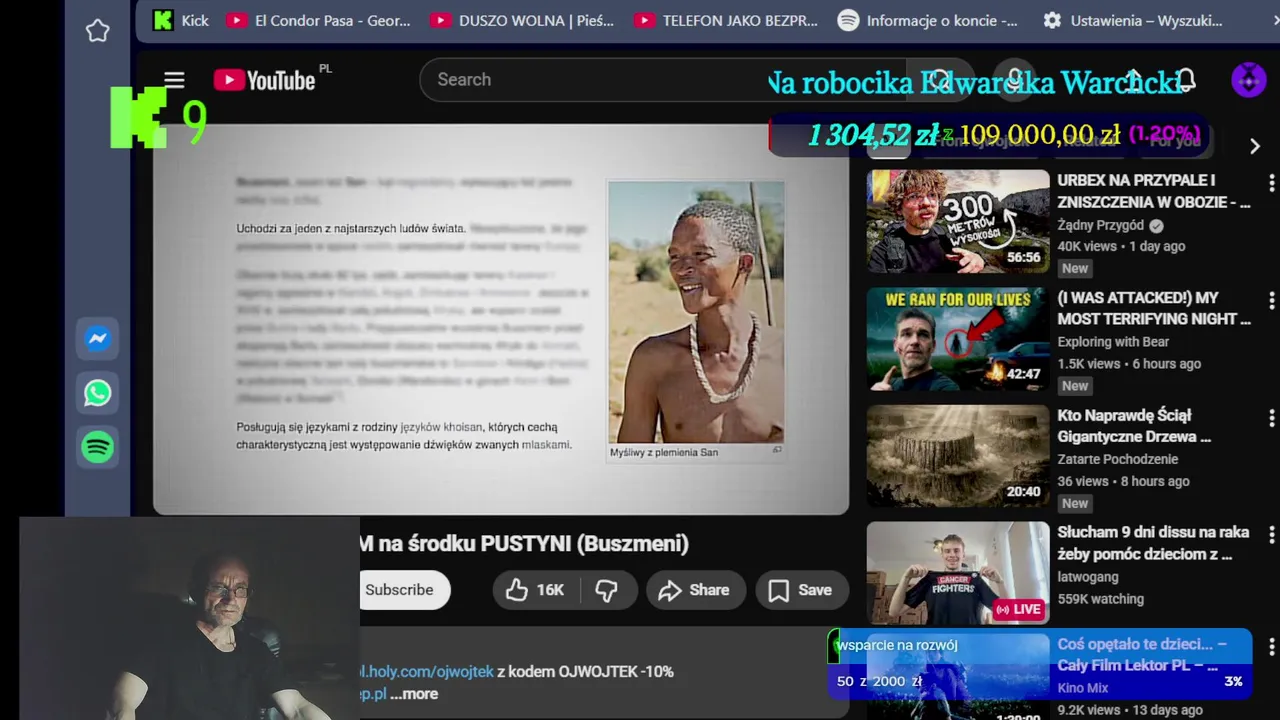
Task: Switch to Ustawienia – Wyszuki... tab
Action: tap(1133, 20)
